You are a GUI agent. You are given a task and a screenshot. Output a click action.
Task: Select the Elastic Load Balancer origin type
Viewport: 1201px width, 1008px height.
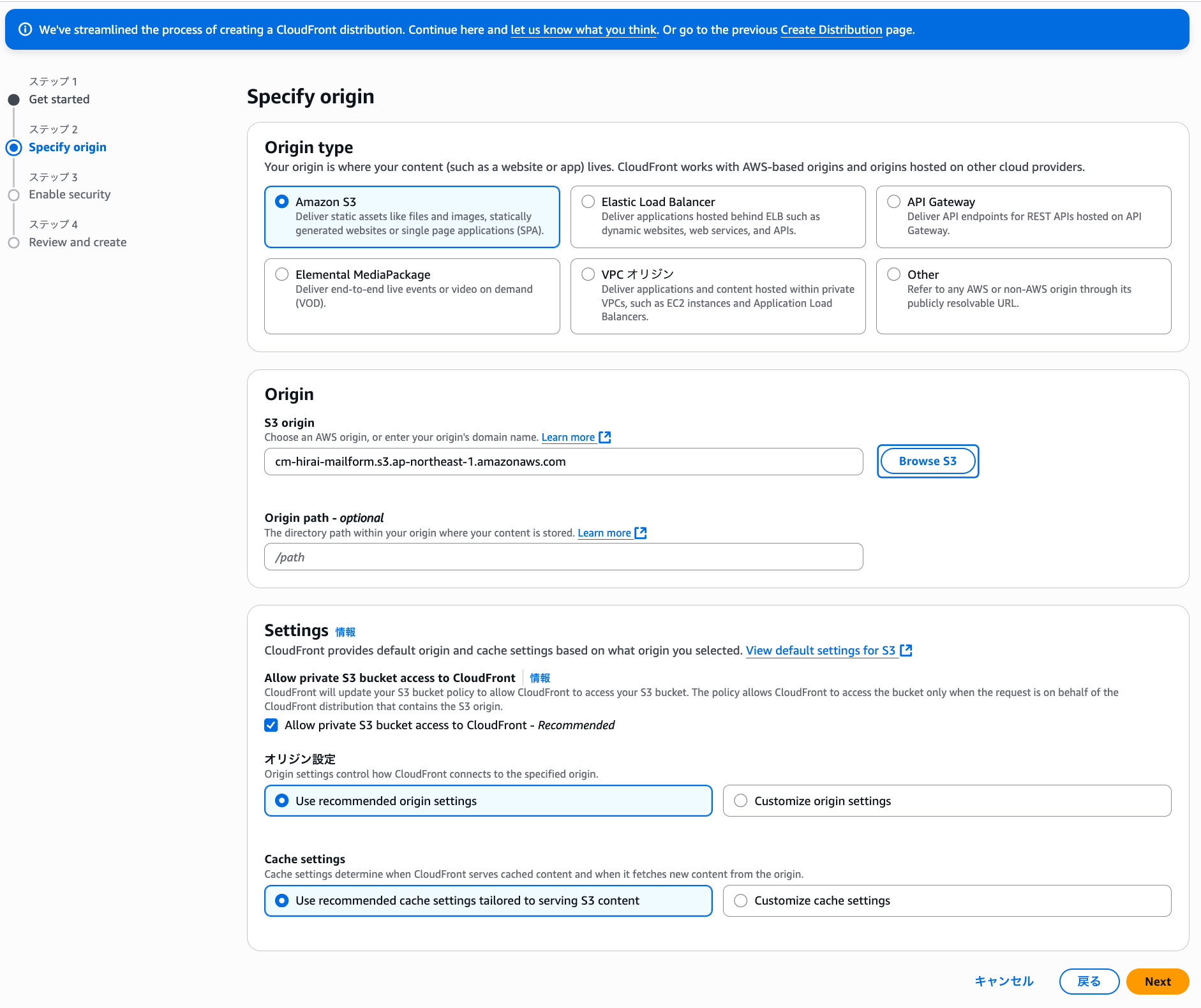point(718,217)
